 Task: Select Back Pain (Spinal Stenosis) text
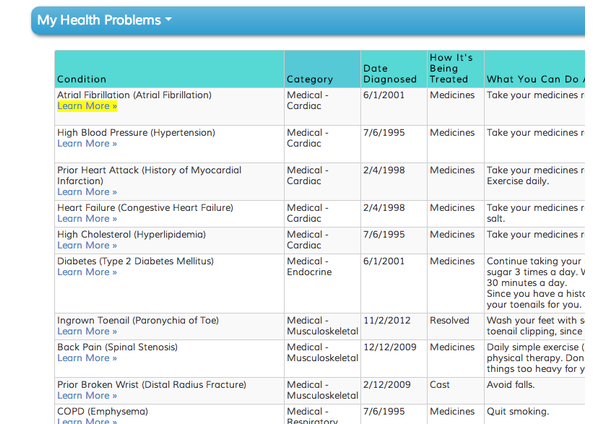(117, 347)
